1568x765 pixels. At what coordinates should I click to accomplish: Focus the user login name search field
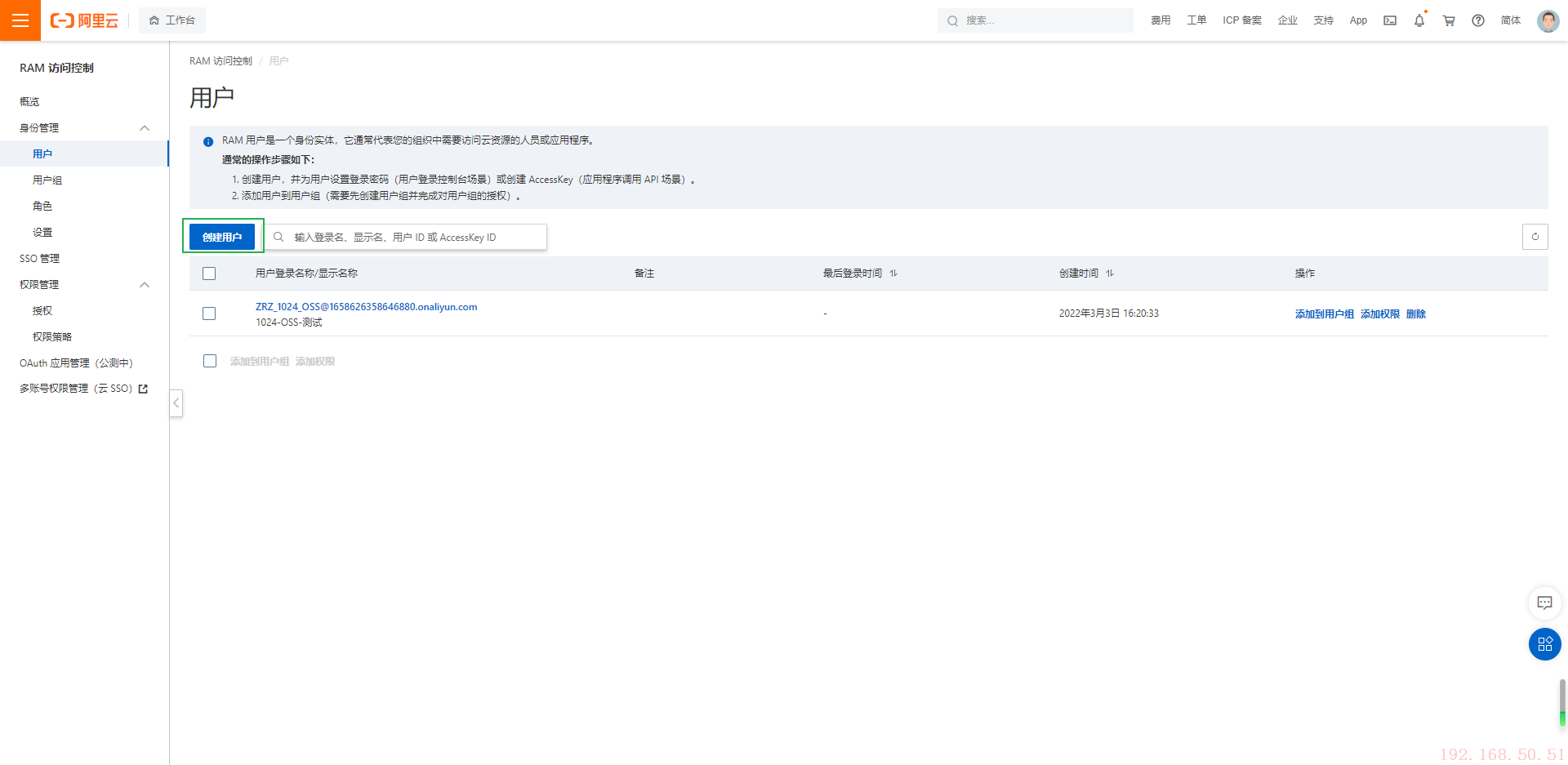[x=406, y=237]
